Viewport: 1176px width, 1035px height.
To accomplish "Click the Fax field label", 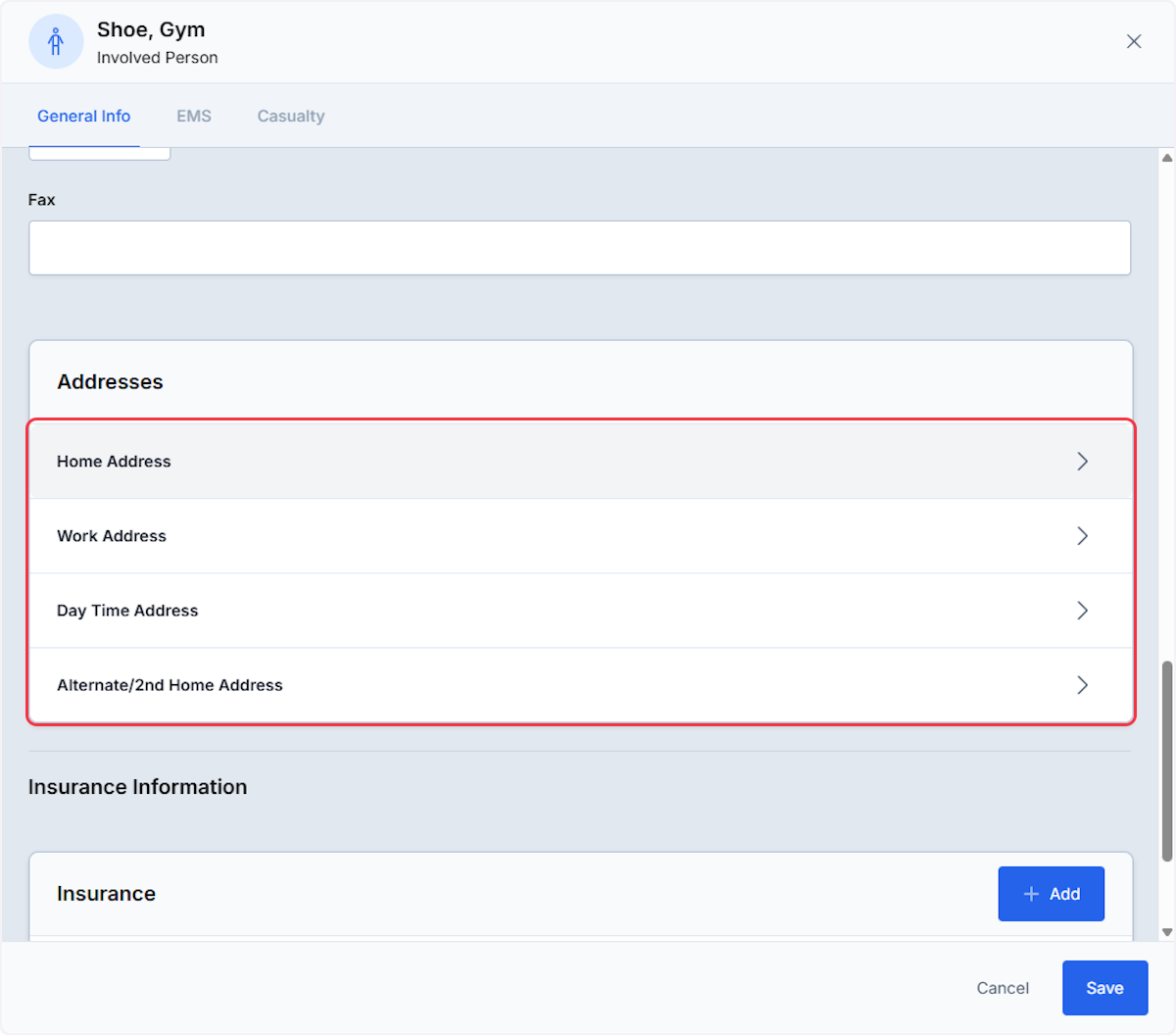I will click(x=41, y=200).
